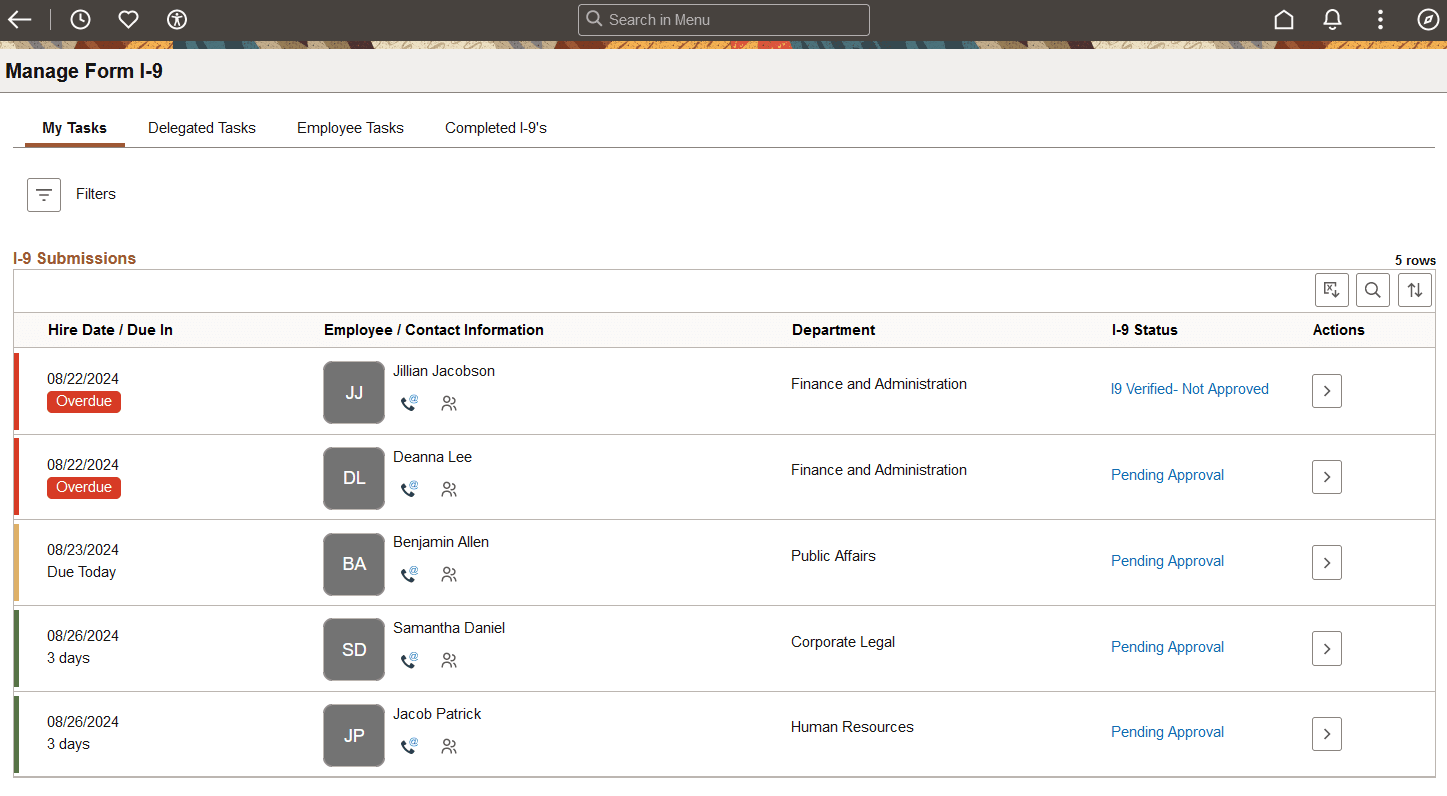Open the Notifications bell
The width and height of the screenshot is (1447, 796).
(1332, 19)
